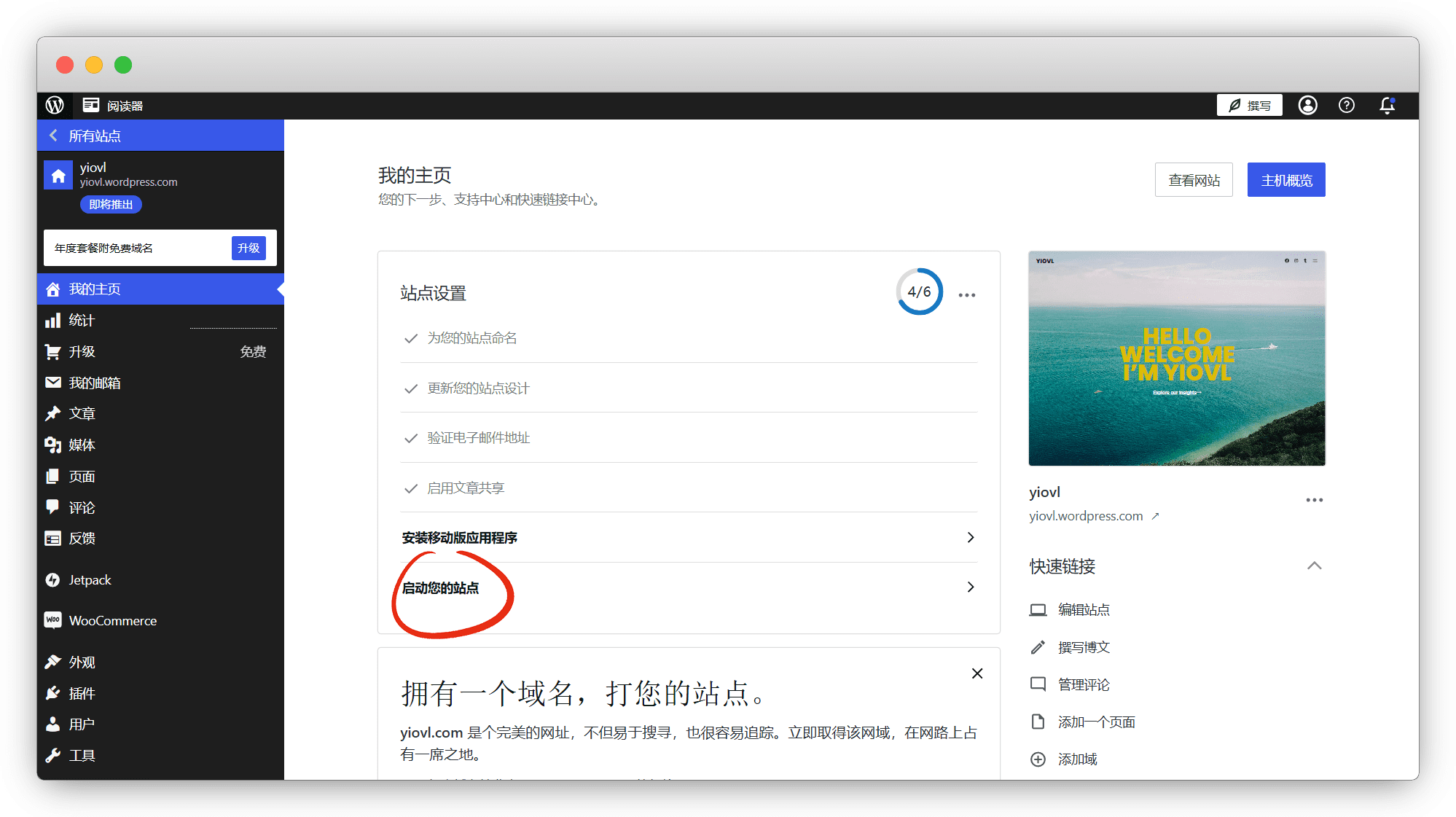This screenshot has height=817, width=1456.
Task: Click the 添加域 plus icon
Action: tap(1038, 759)
